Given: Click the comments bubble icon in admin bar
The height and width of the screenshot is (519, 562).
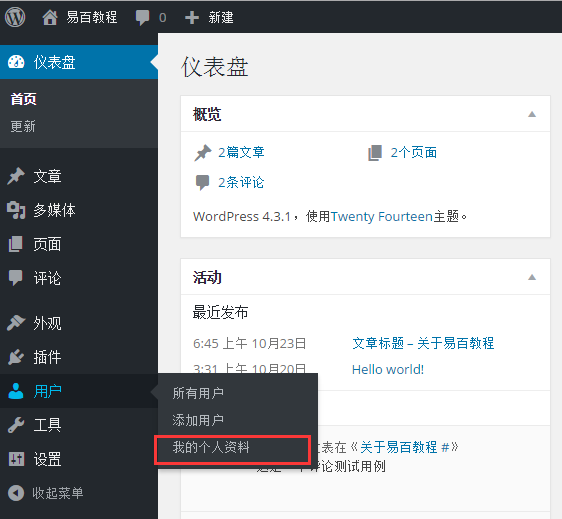Looking at the screenshot, I should coord(142,18).
